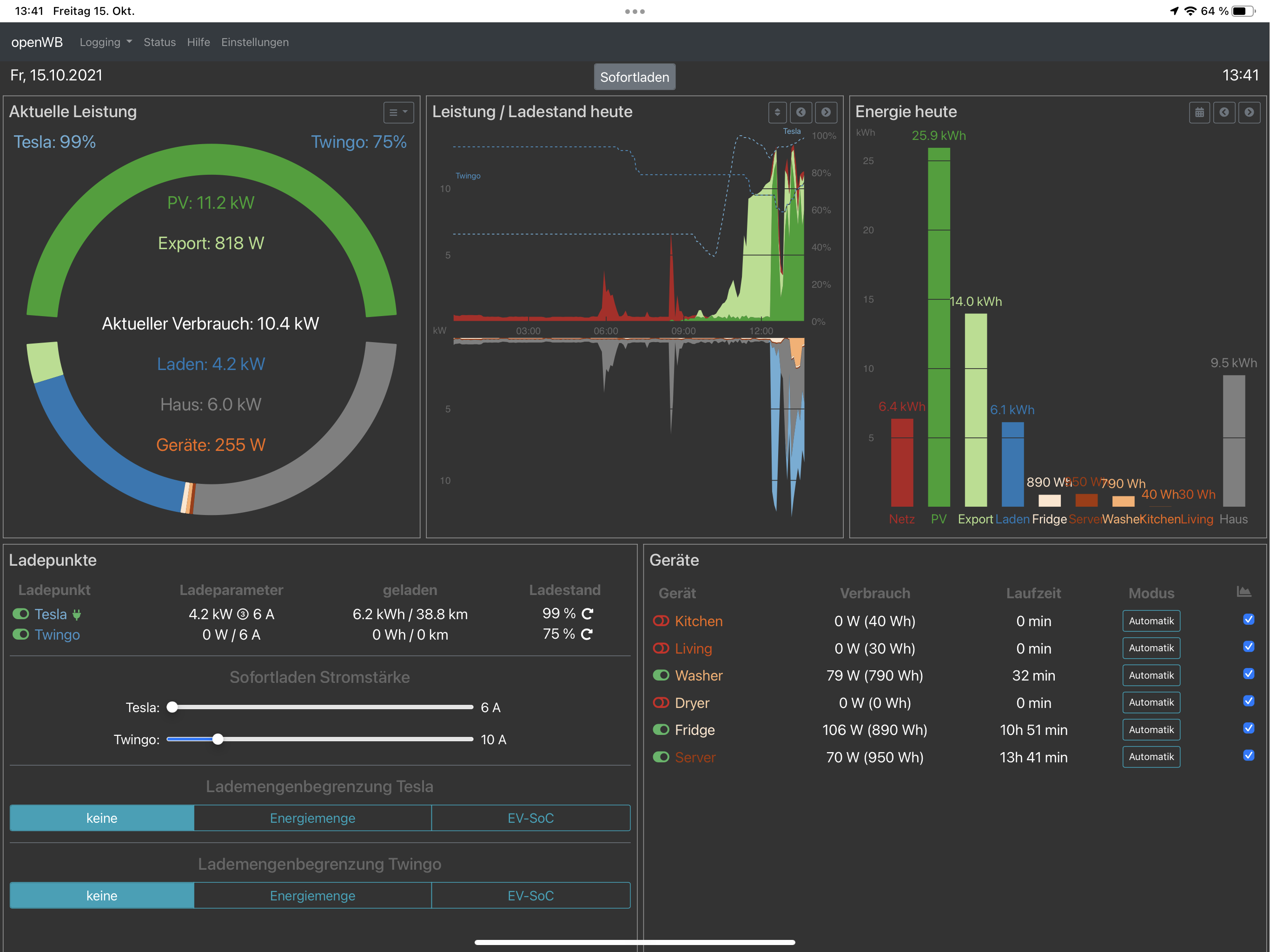Click the Twingo Stromstärke slider handle

click(218, 740)
